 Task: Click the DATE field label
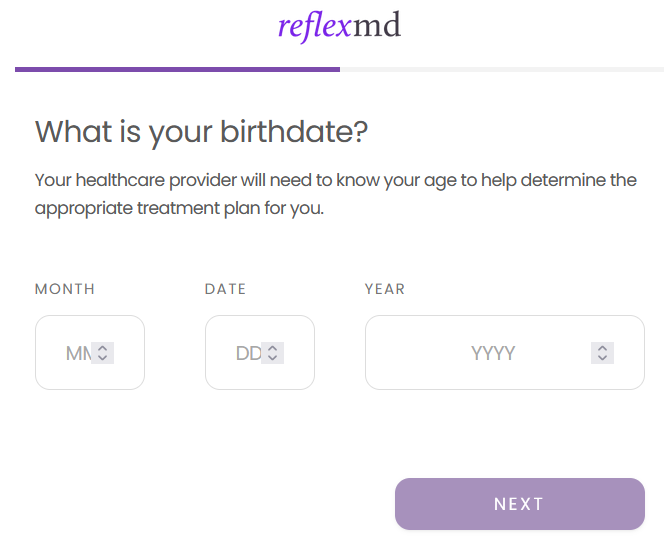[225, 289]
